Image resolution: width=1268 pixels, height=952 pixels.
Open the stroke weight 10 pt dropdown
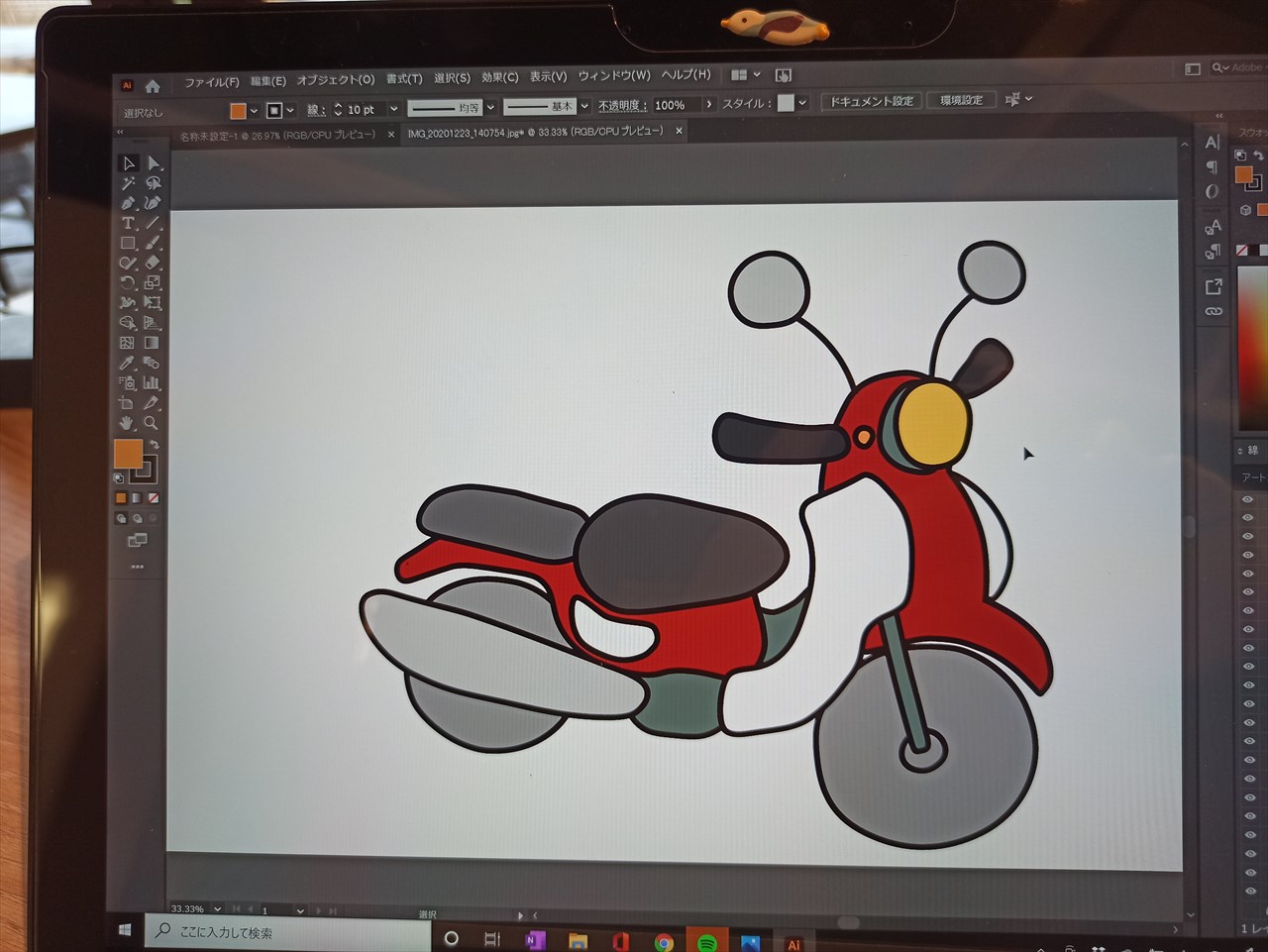coord(393,109)
